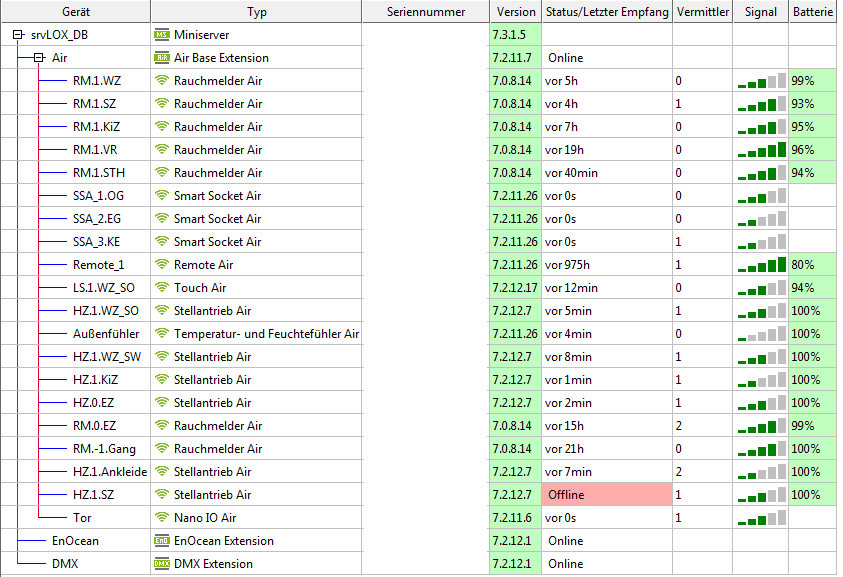The width and height of the screenshot is (843, 577).
Task: Click signal bars for RM.1.VR
Action: 761,149
